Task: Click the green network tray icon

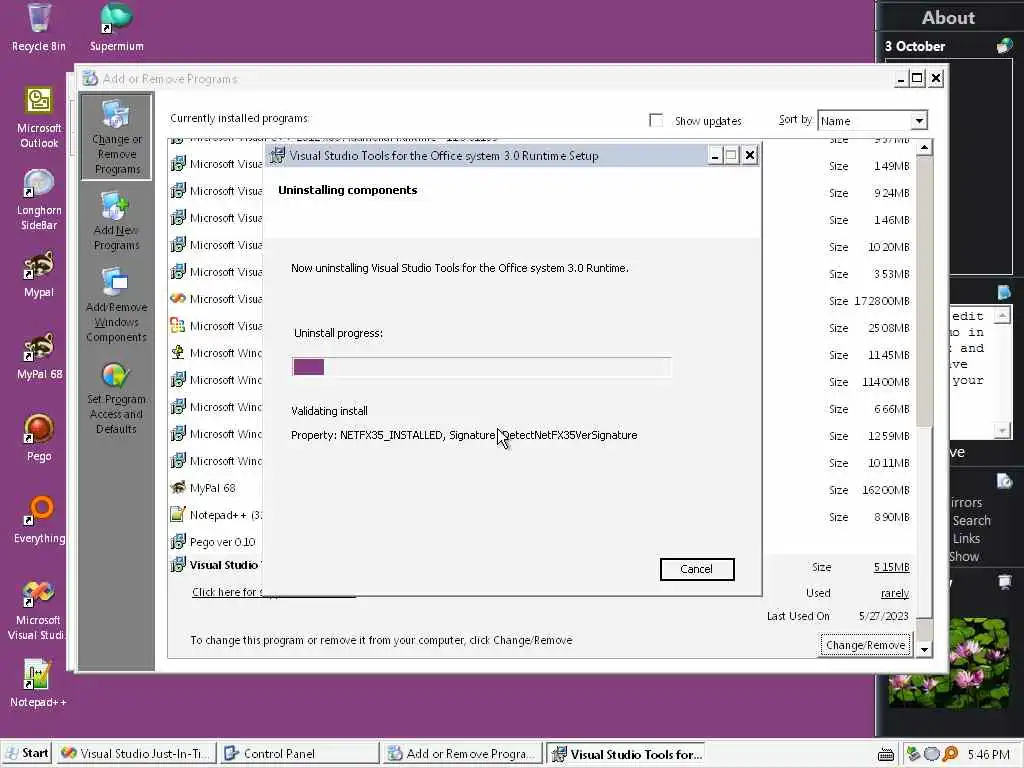Action: click(x=914, y=754)
